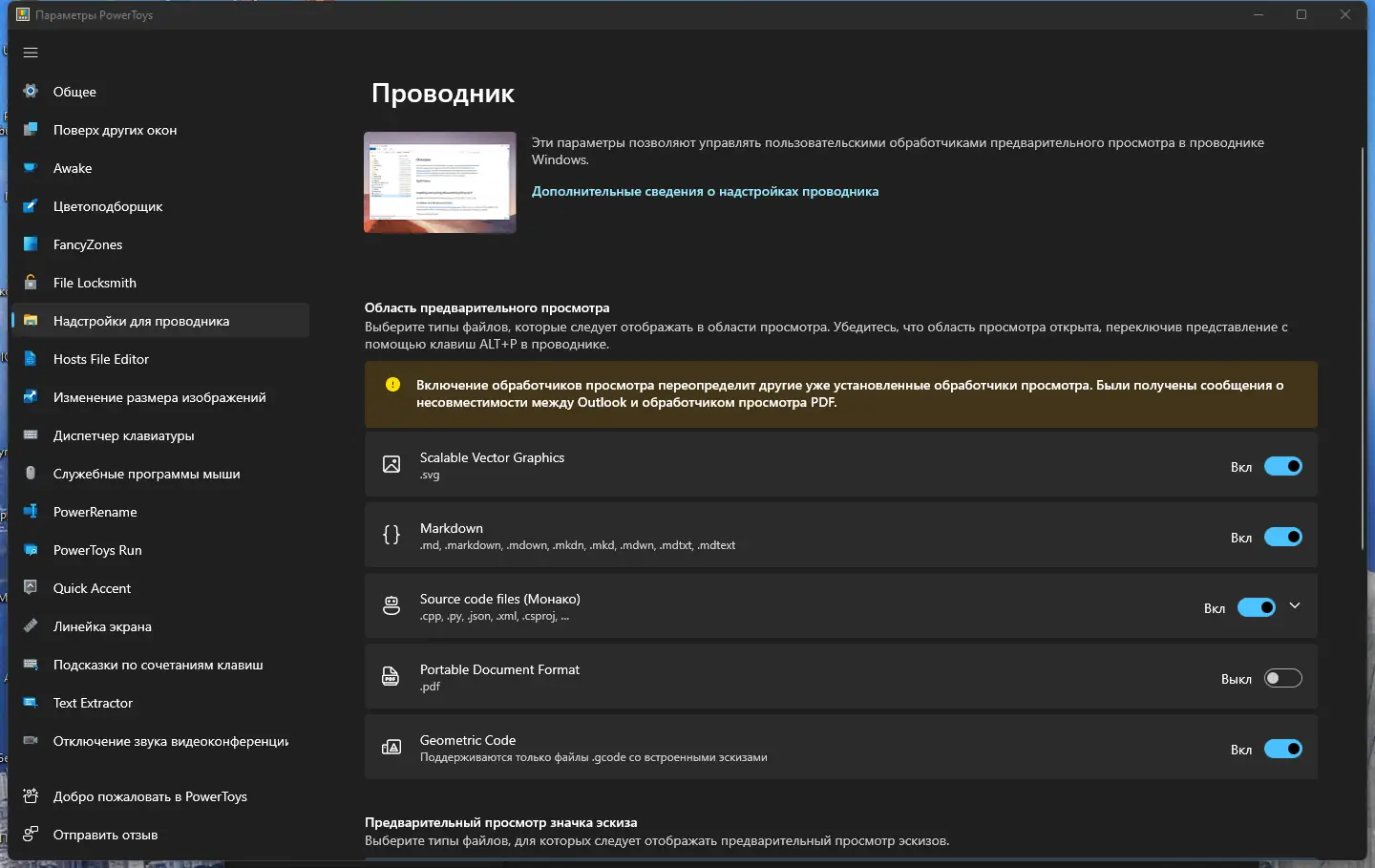
Task: Turn off Geometric Code preview
Action: tap(1283, 749)
